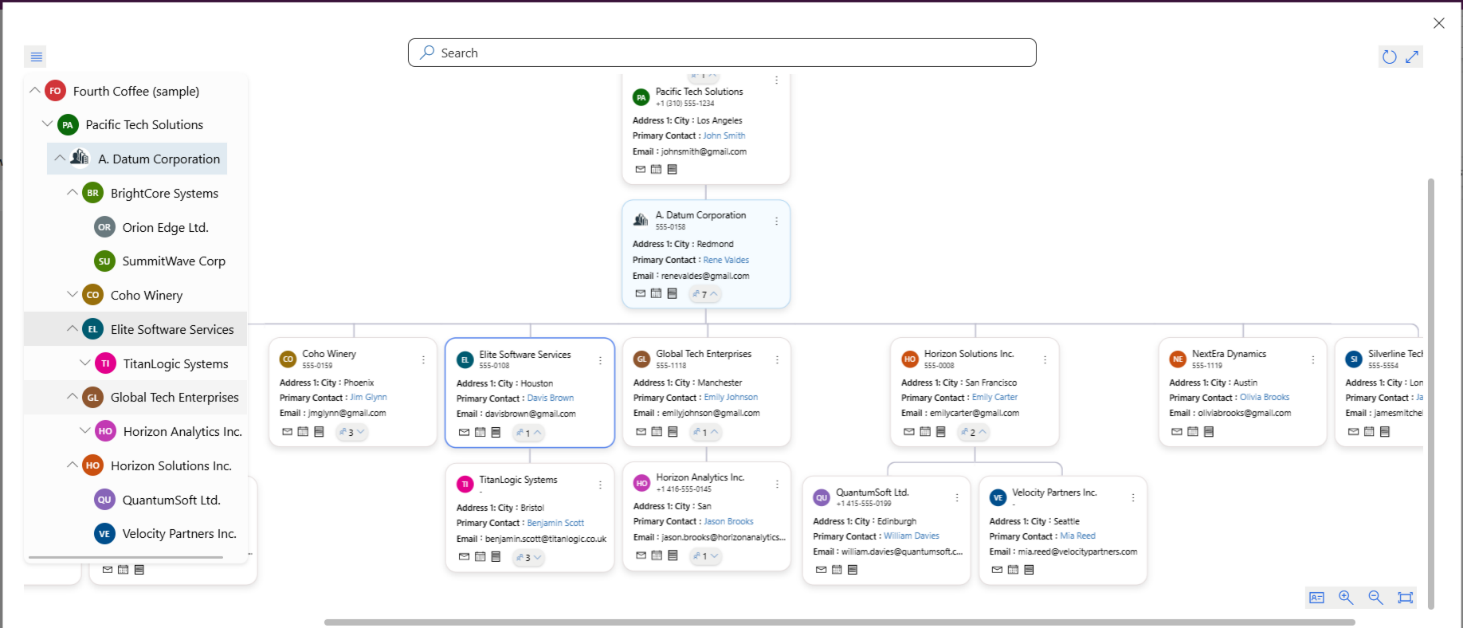The height and width of the screenshot is (628, 1463).
Task: Click email icon on A. Datum Corporation card
Action: click(641, 294)
